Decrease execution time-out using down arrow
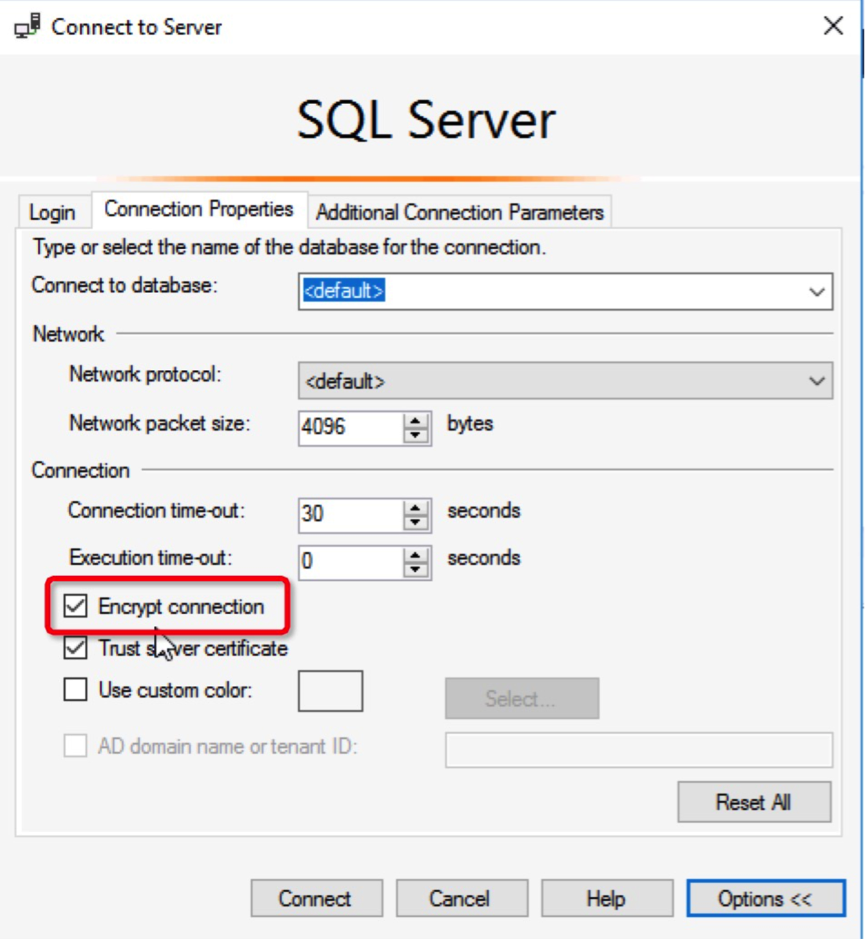This screenshot has height=939, width=865. click(x=416, y=569)
